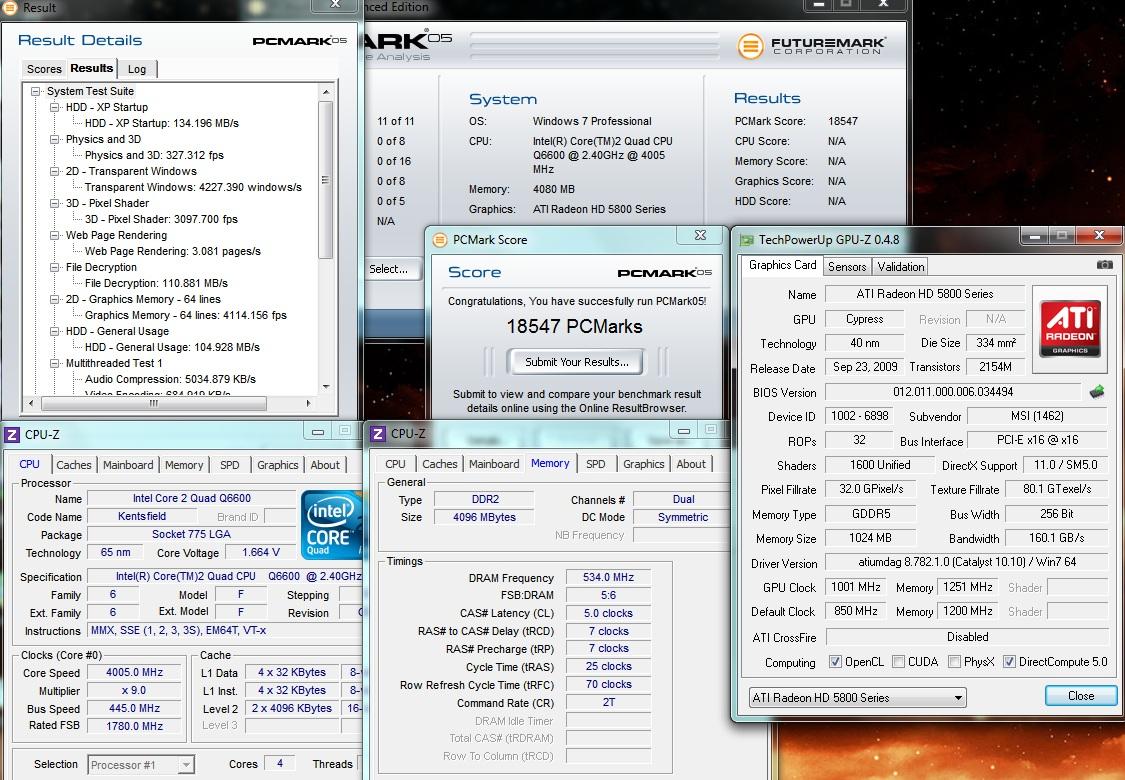Open Graphics tab in Memory CPU-Z window
Screen dimensions: 1125x780
point(644,464)
